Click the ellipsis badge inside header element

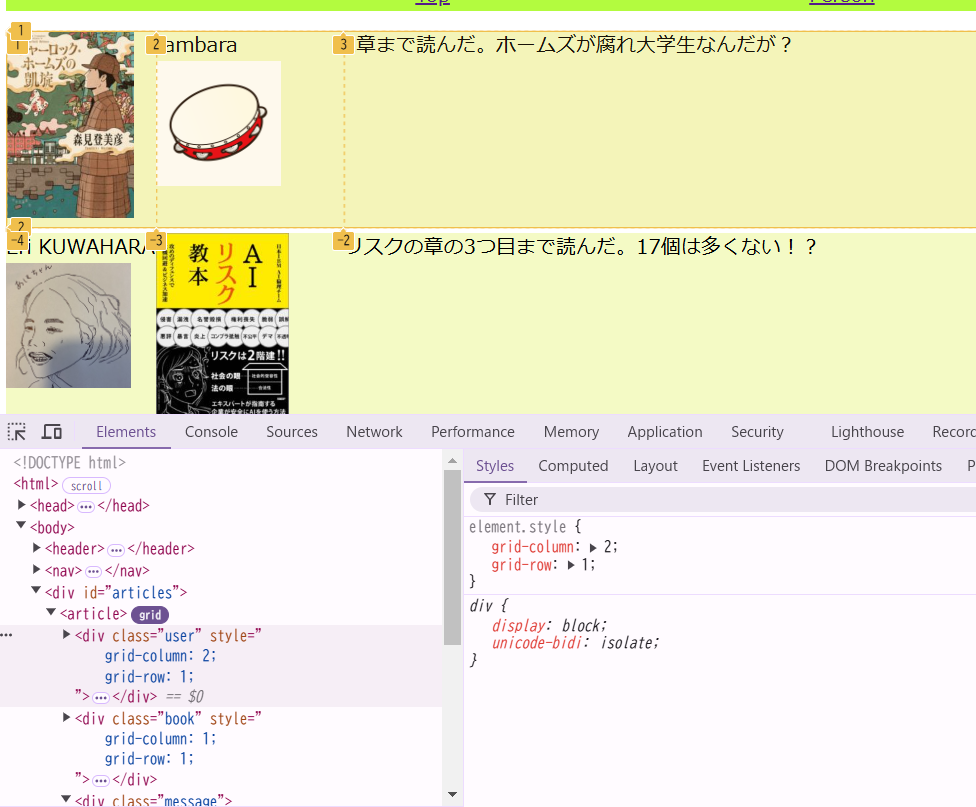116,550
